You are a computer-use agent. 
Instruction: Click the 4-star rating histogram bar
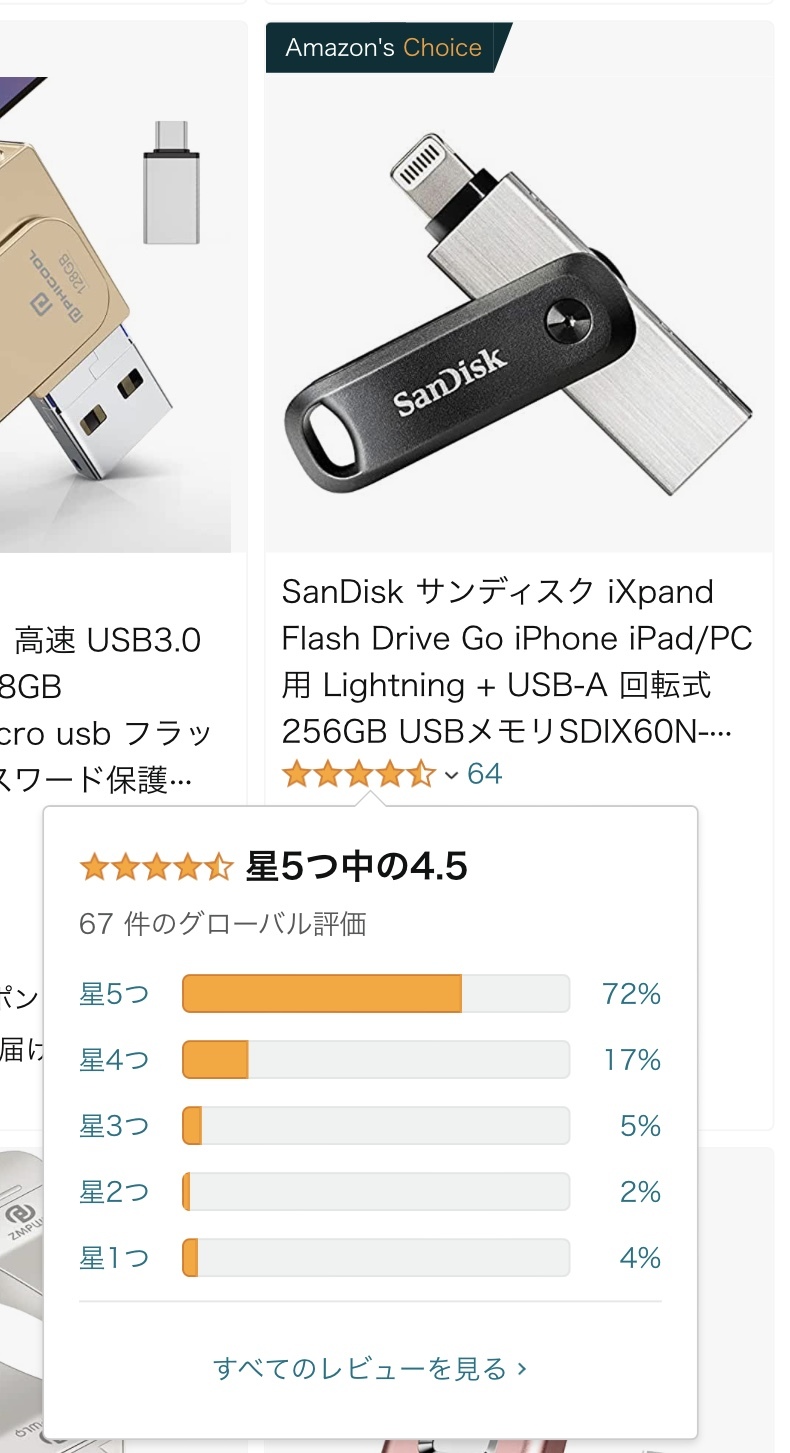[375, 1060]
